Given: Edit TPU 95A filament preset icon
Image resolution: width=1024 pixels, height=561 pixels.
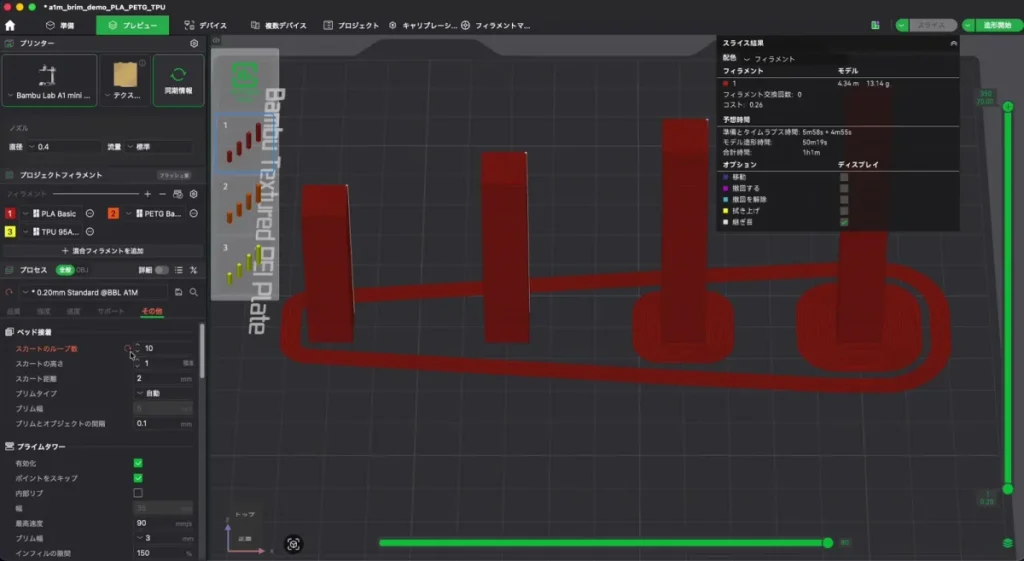Looking at the screenshot, I should pos(90,232).
